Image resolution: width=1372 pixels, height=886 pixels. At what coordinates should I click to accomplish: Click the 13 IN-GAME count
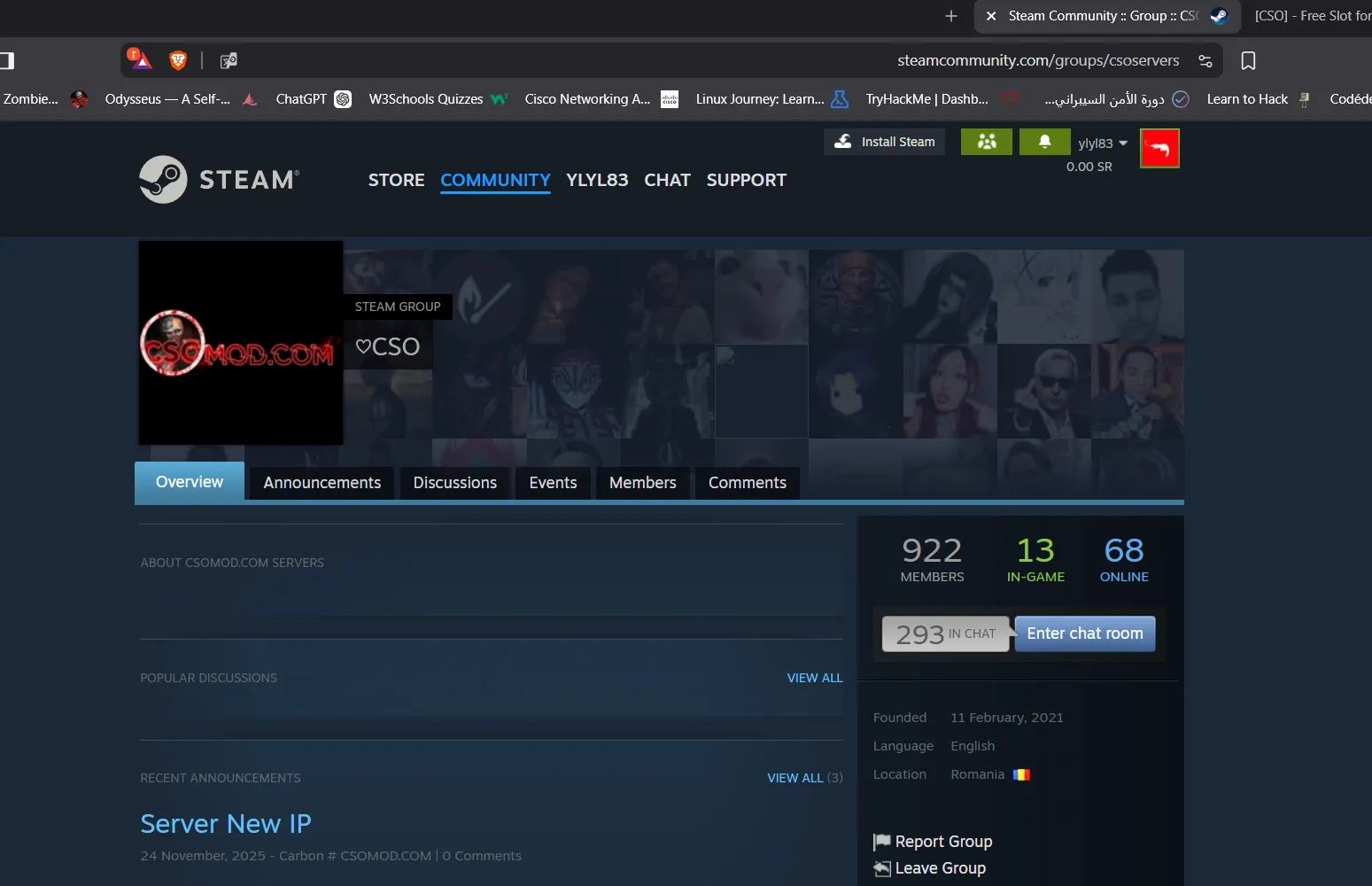click(1035, 560)
